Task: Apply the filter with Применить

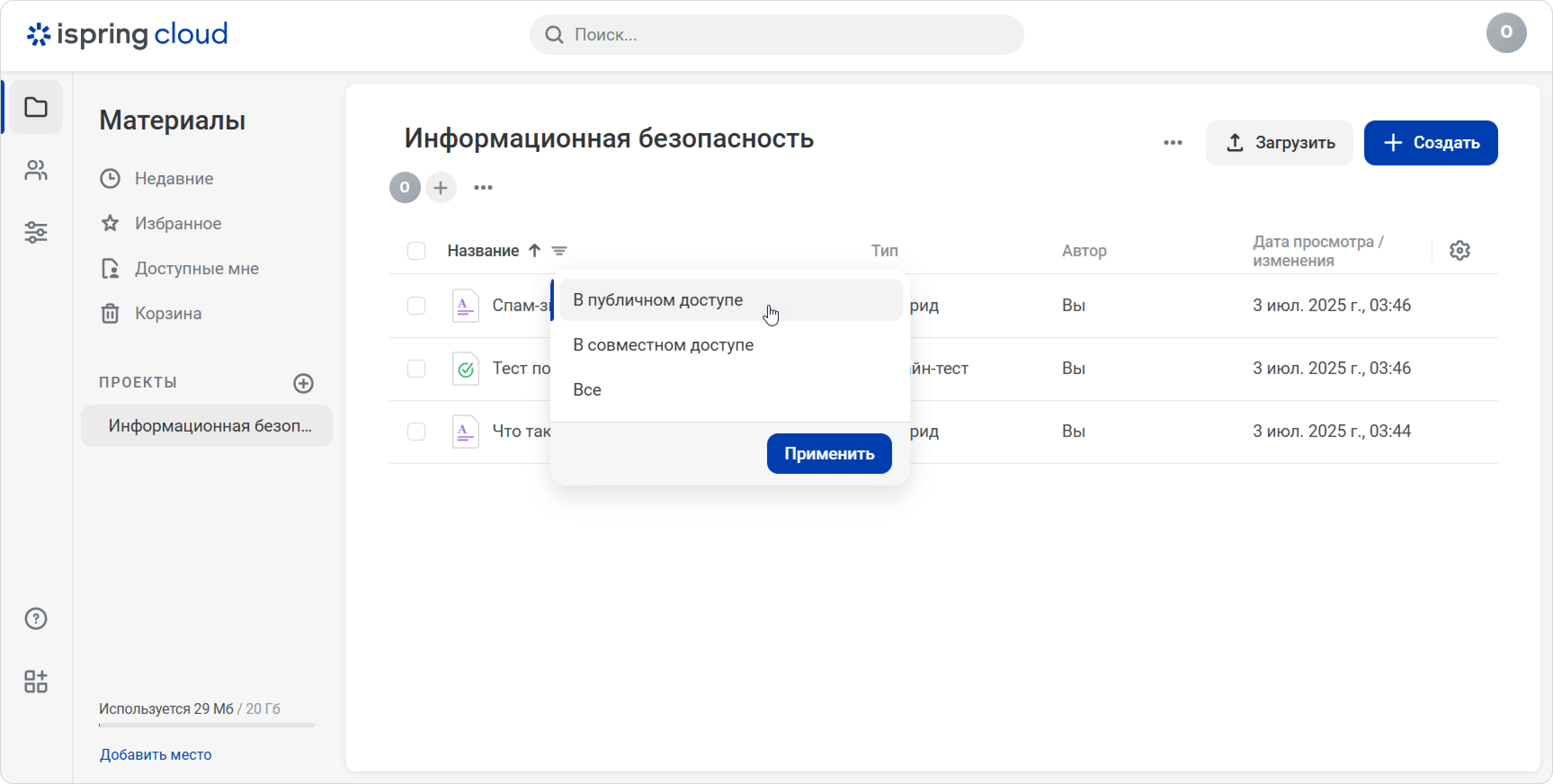Action: (829, 453)
